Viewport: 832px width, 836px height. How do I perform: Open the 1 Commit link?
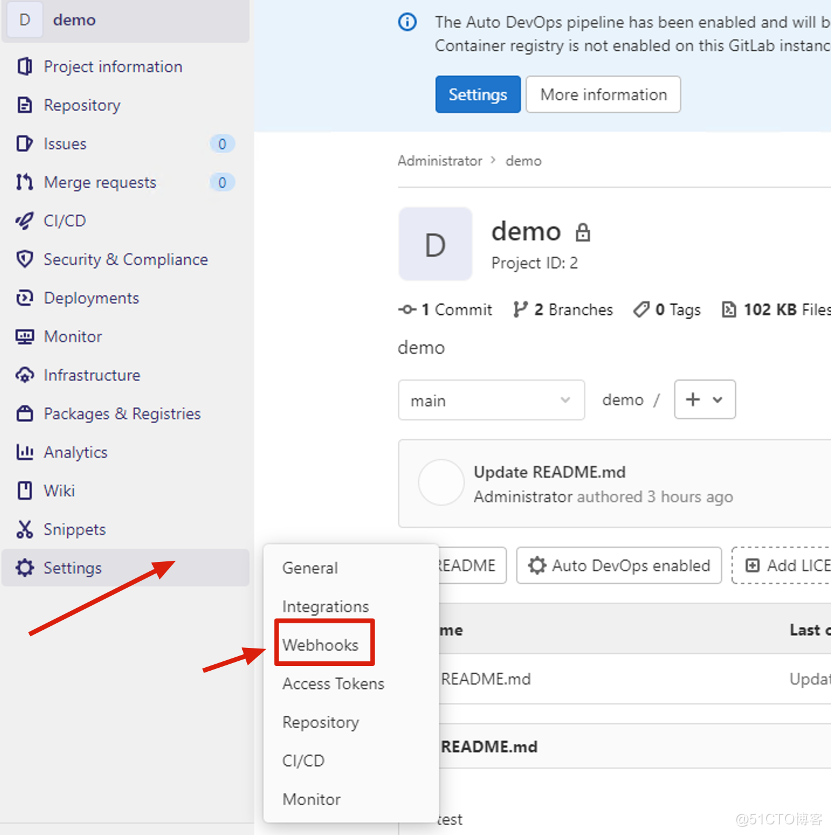[445, 309]
